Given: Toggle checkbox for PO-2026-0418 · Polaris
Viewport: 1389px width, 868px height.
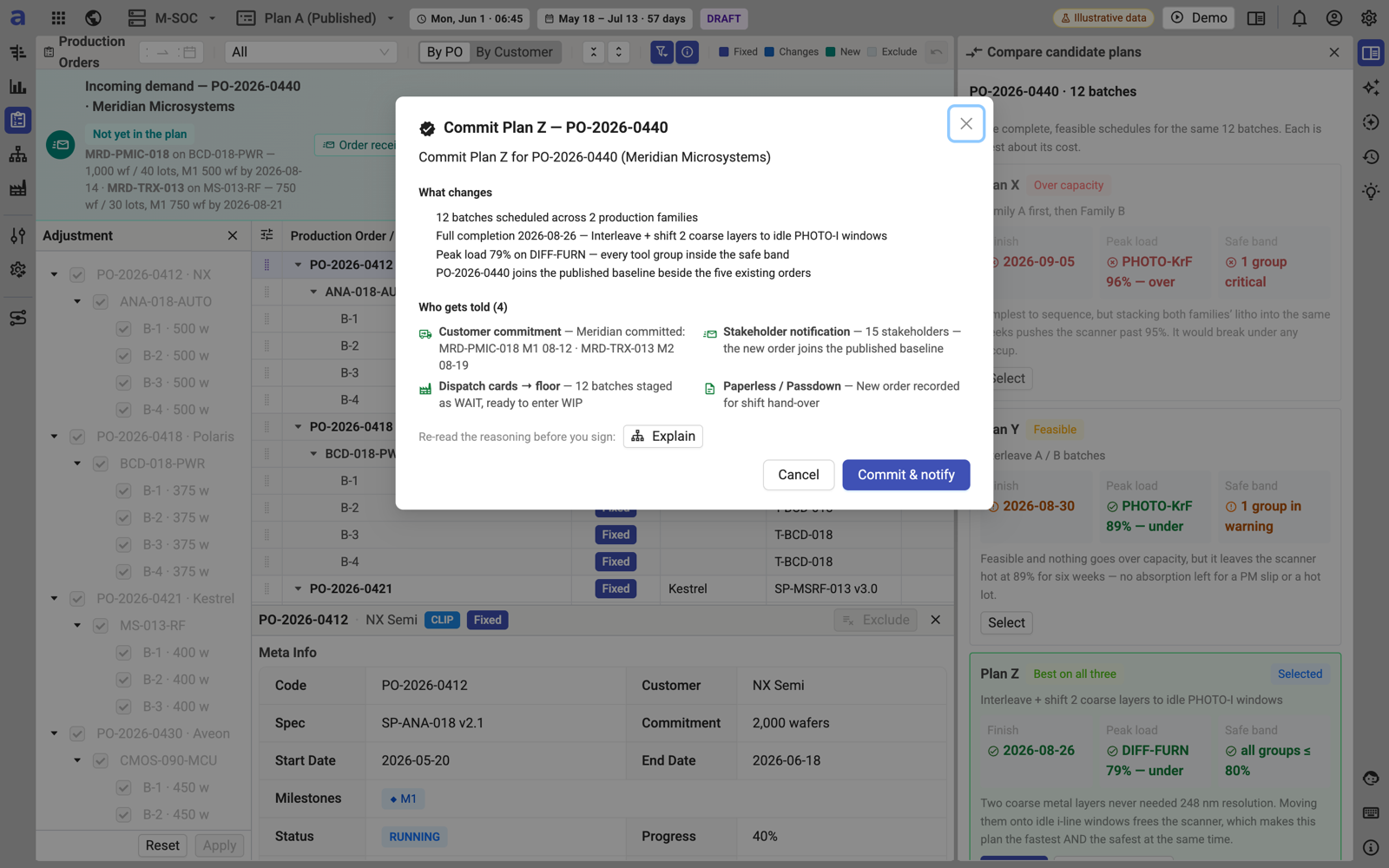Looking at the screenshot, I should click(77, 437).
